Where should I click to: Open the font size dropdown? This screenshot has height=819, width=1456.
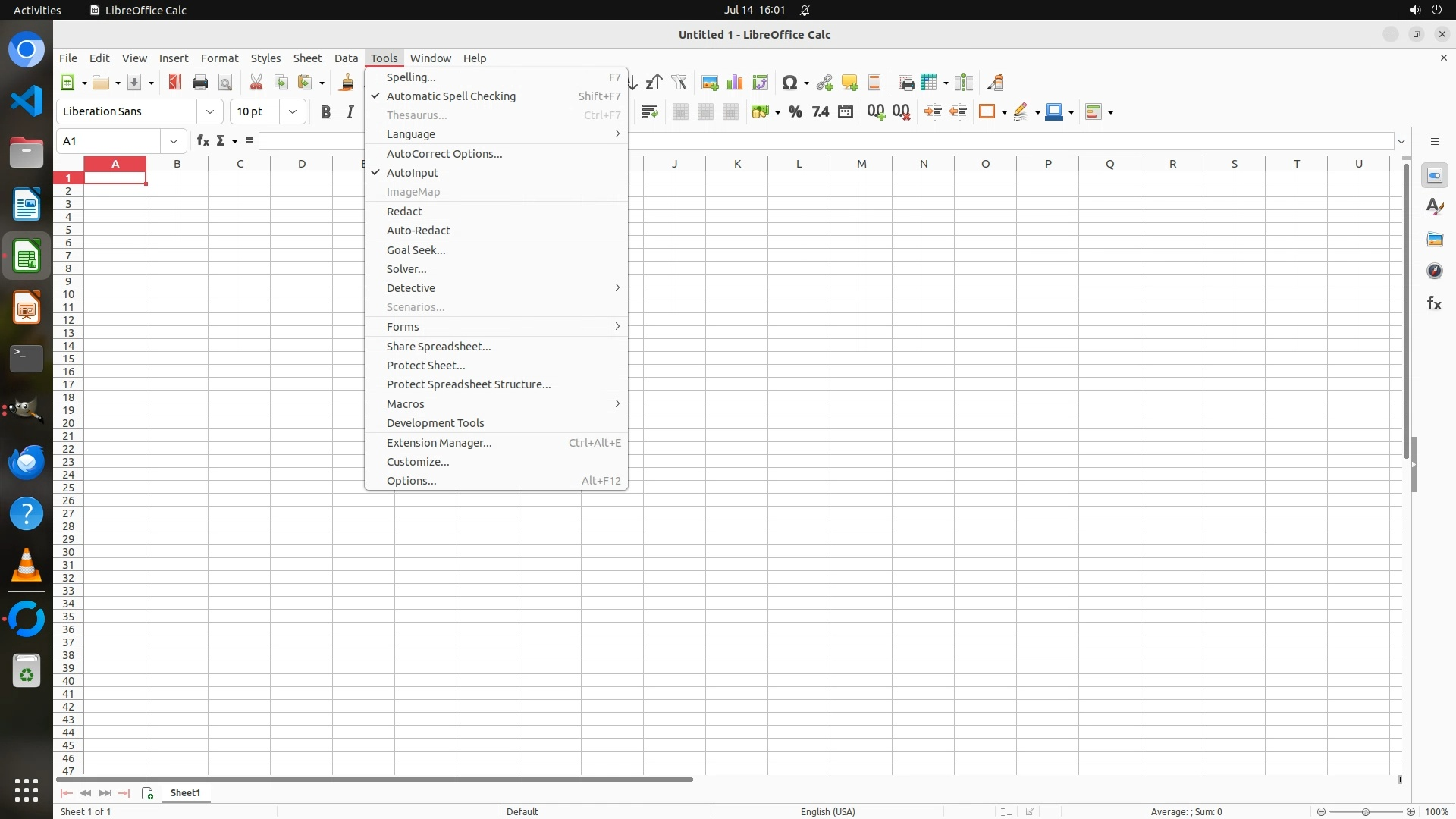(293, 112)
